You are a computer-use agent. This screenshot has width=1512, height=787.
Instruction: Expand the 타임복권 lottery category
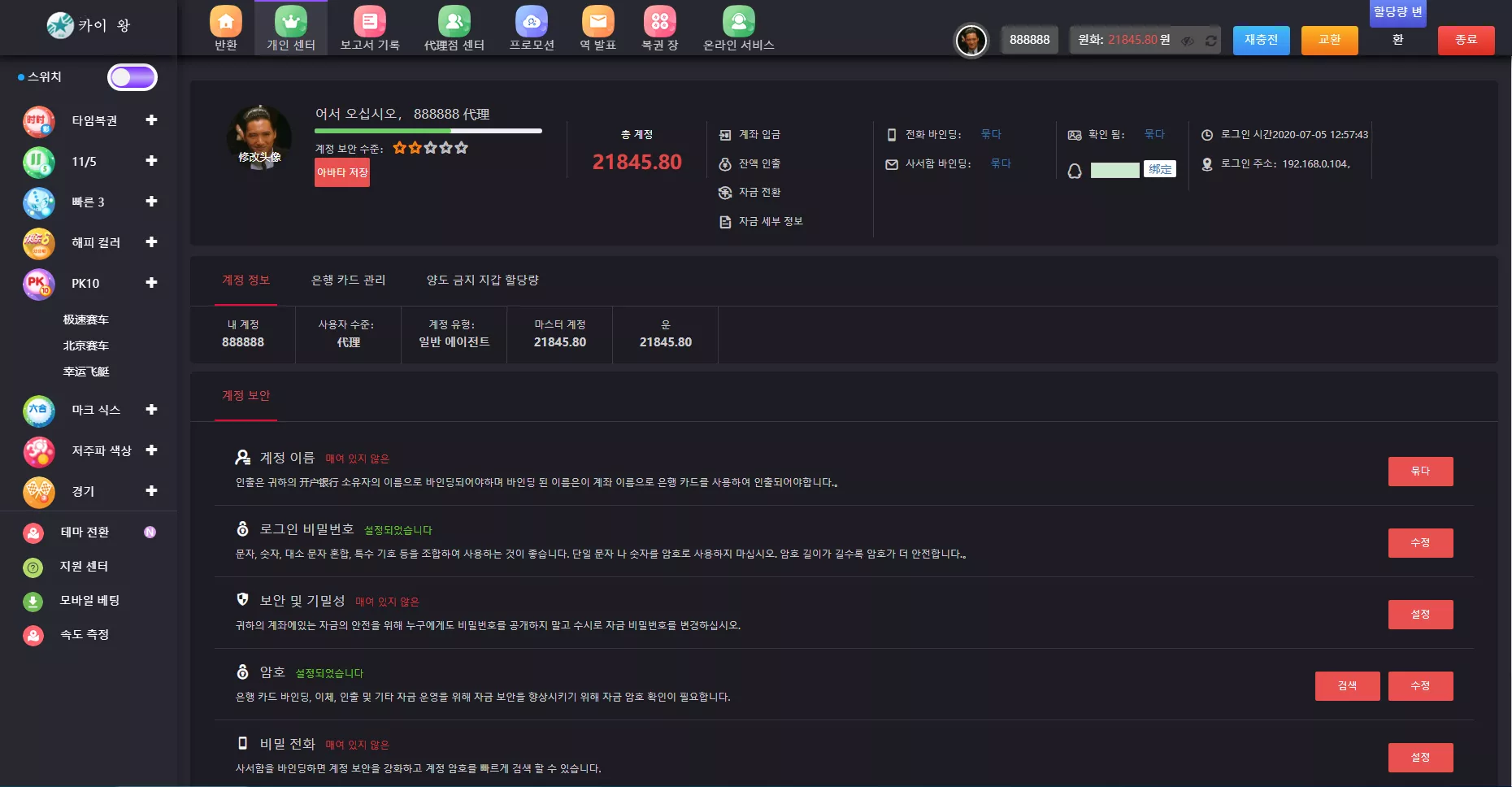pyautogui.click(x=151, y=120)
